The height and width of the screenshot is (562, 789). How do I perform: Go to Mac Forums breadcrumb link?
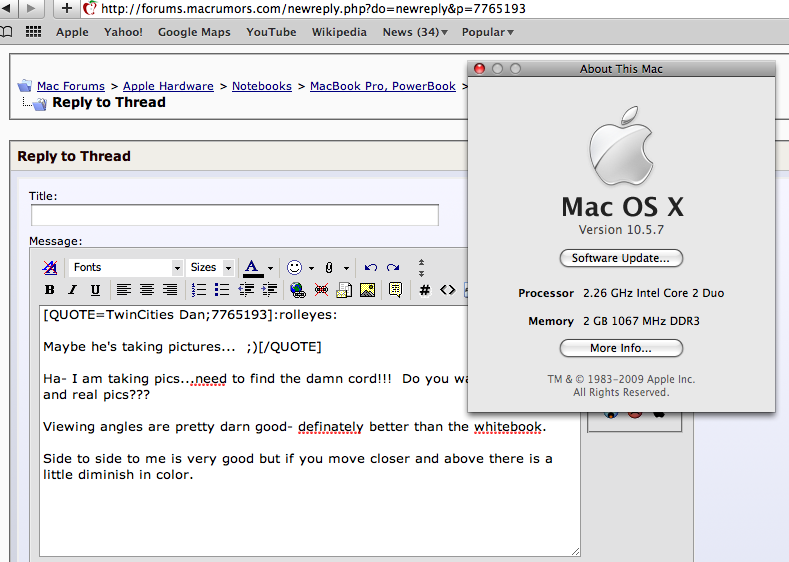click(71, 86)
